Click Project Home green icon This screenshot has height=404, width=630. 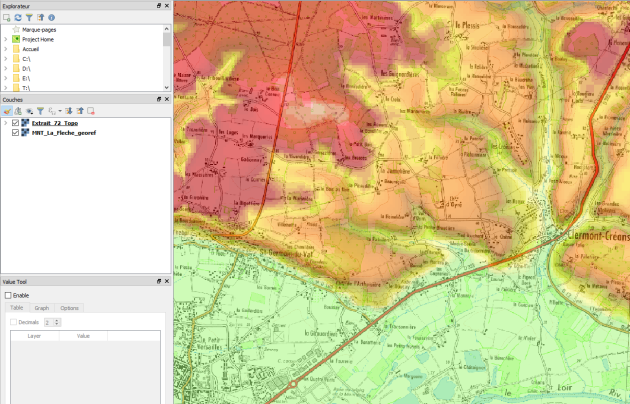16,39
